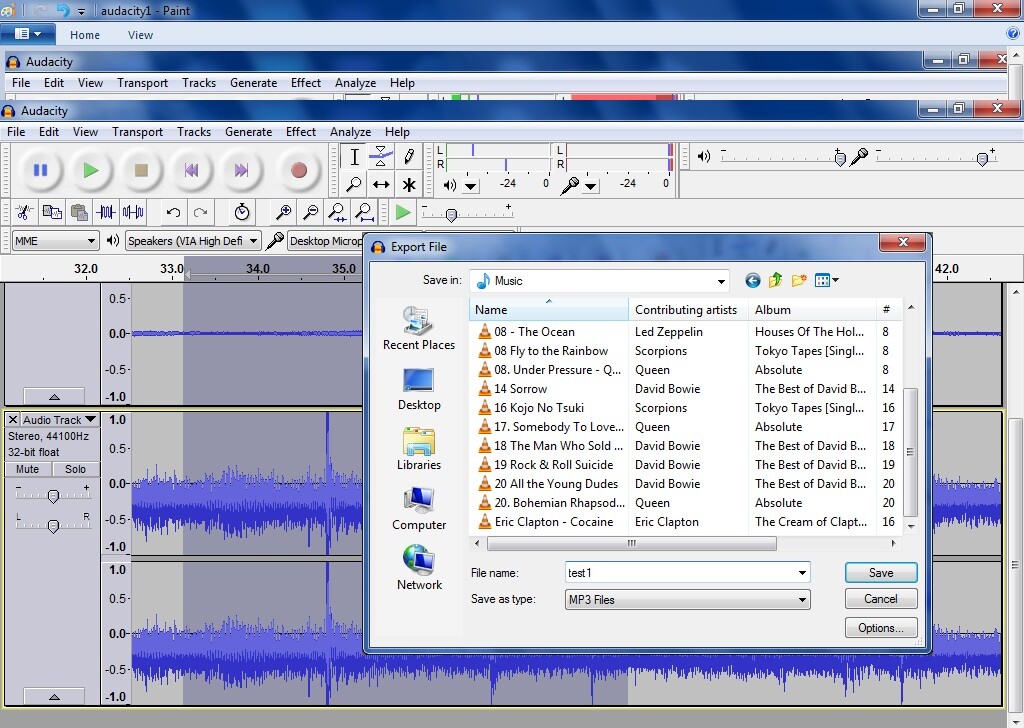Select the Multi-Tool asterisk icon

pyautogui.click(x=409, y=185)
